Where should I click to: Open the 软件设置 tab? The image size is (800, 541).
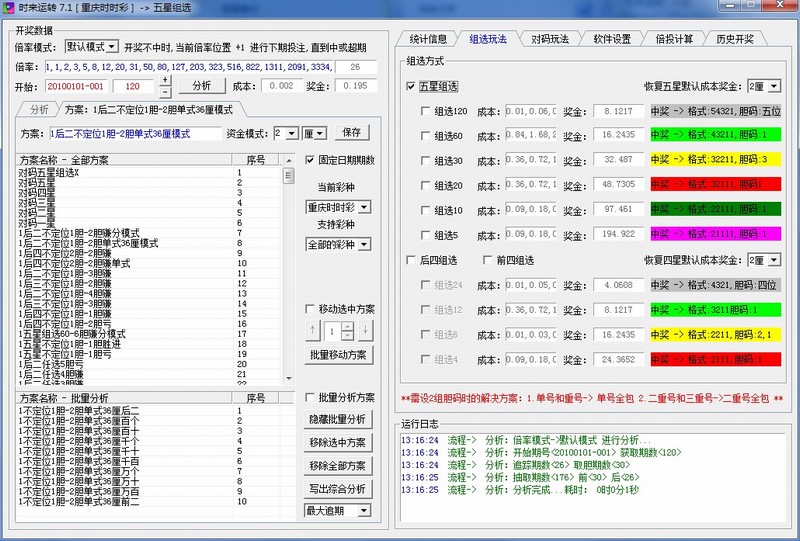(612, 39)
